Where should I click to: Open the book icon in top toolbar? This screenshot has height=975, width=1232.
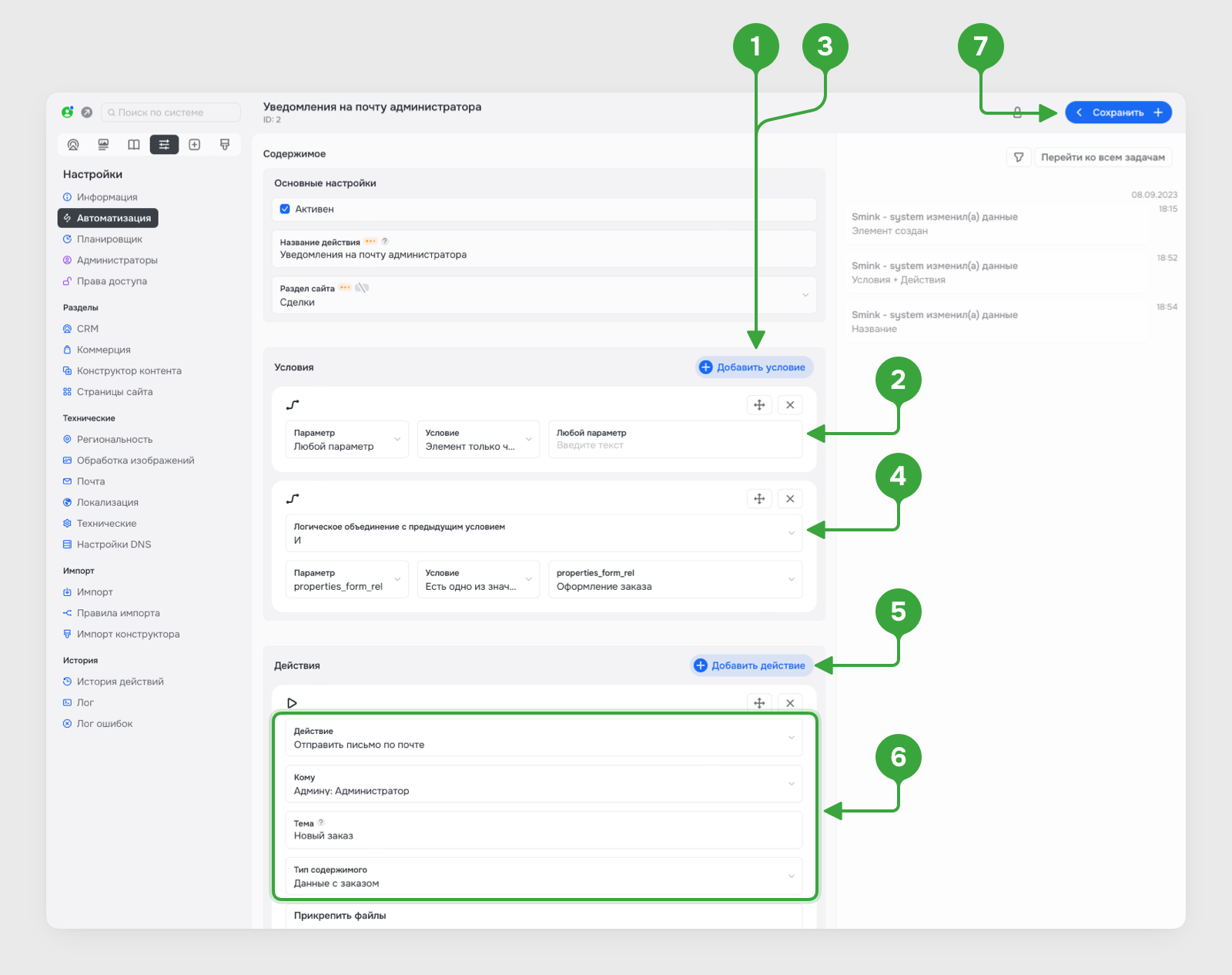coord(134,145)
